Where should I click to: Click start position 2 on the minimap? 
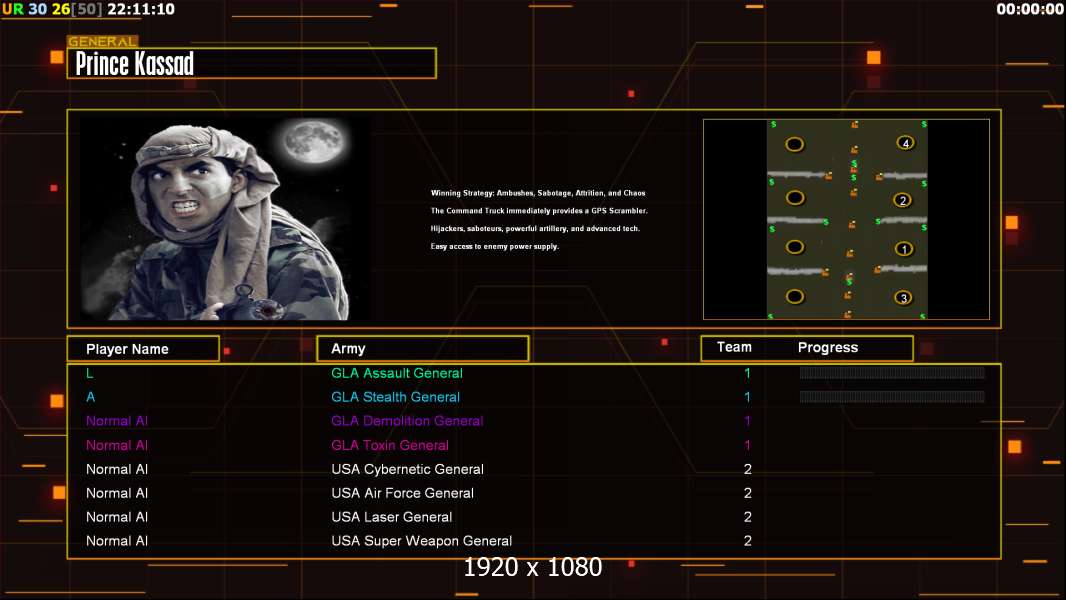903,200
